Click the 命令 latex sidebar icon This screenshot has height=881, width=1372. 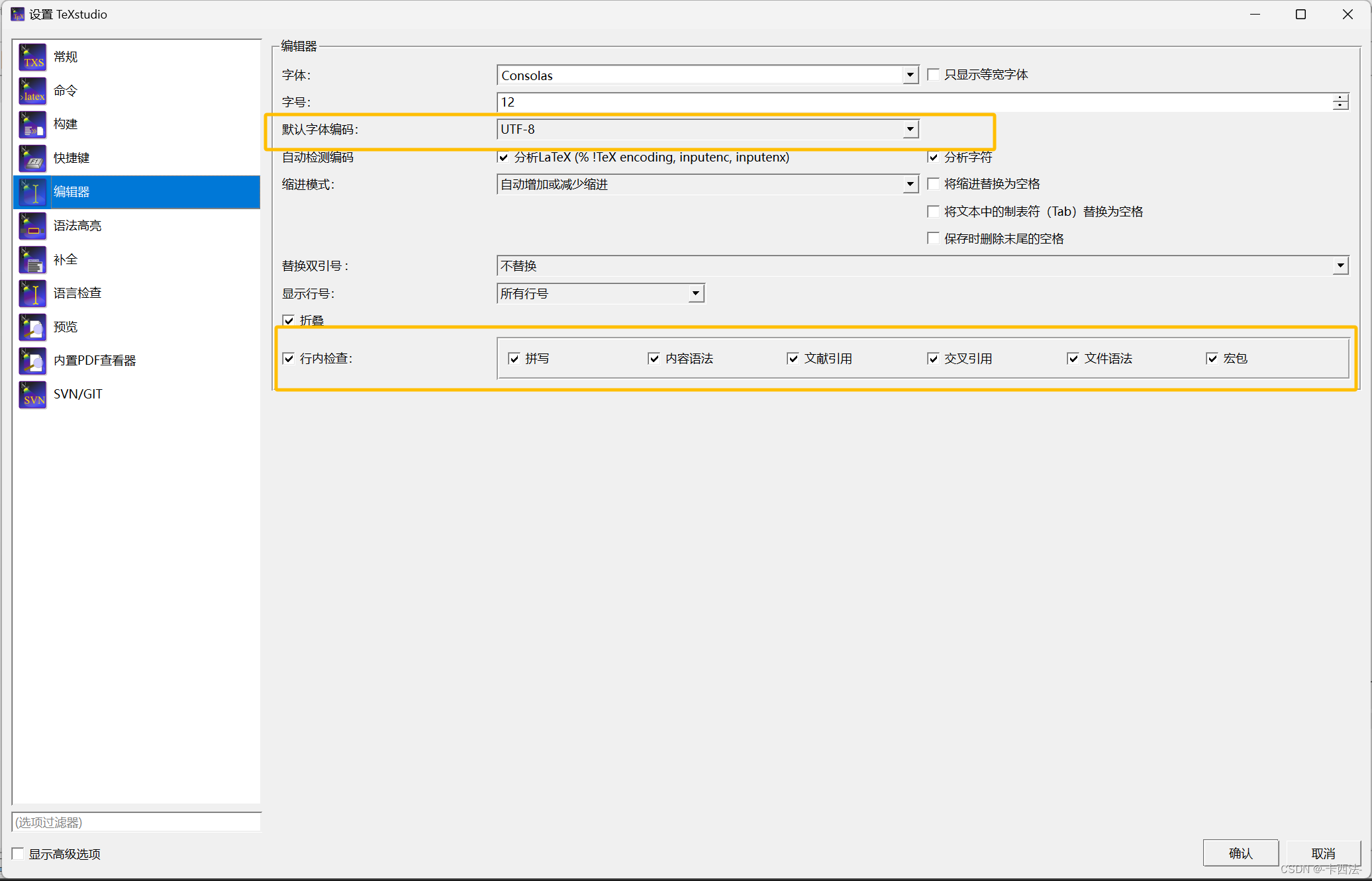(32, 91)
